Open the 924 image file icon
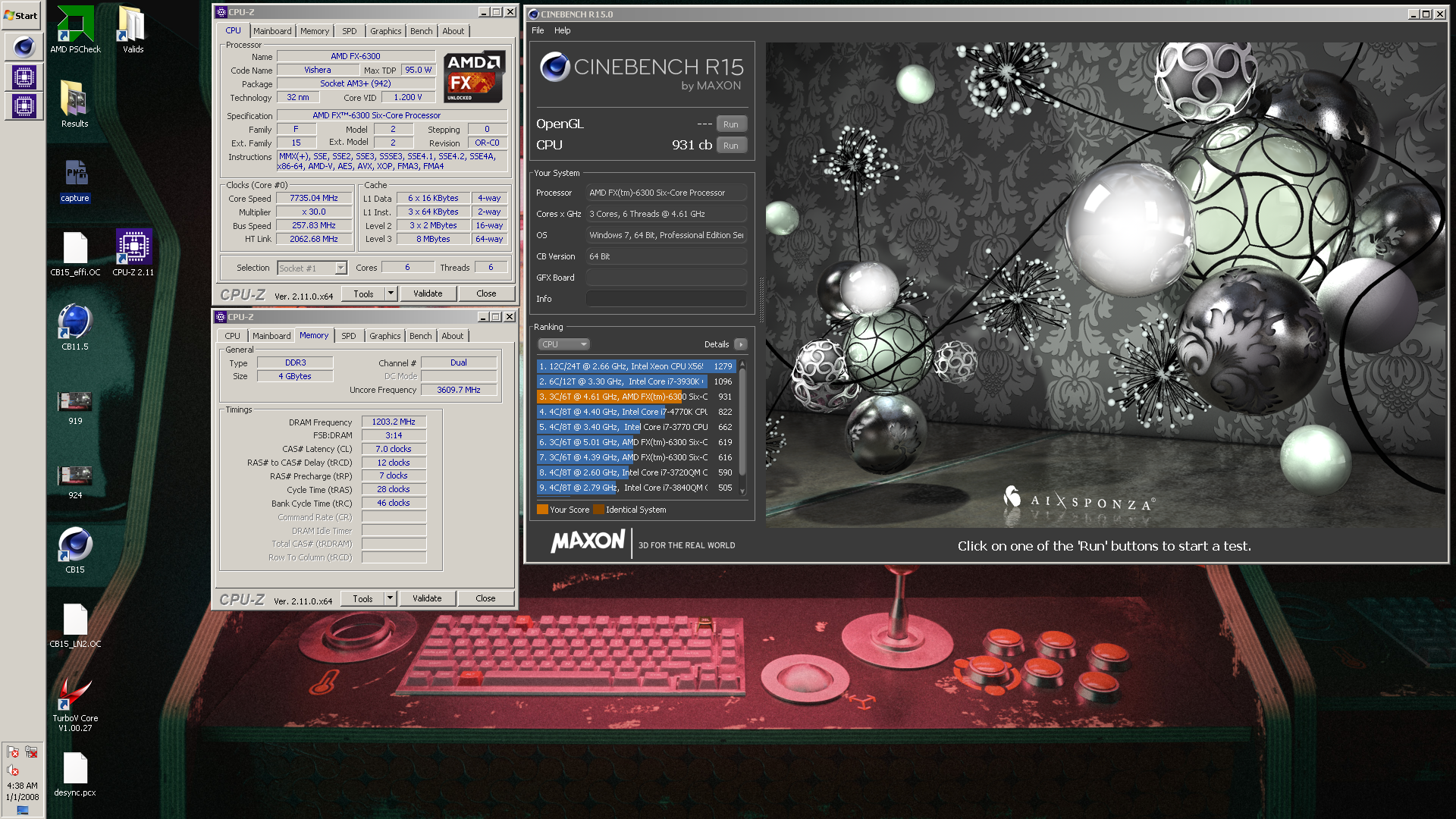The height and width of the screenshot is (819, 1456). [75, 482]
